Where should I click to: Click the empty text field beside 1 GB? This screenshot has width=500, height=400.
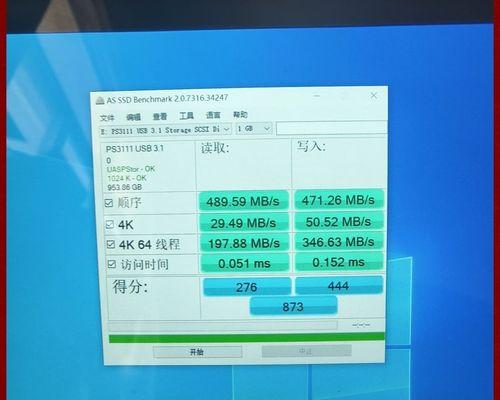(332, 128)
